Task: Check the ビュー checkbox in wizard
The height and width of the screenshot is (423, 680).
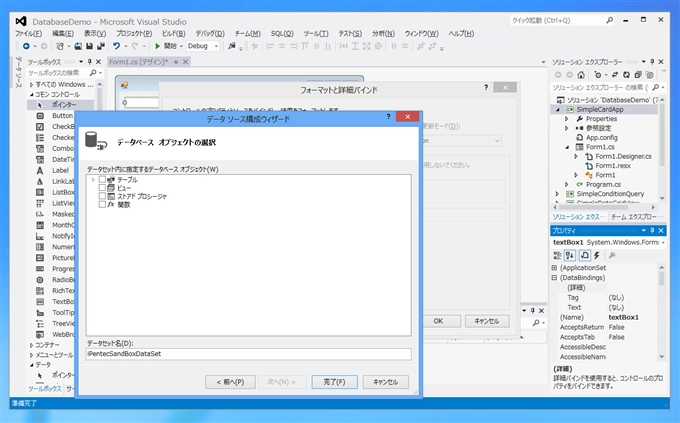Action: [102, 187]
